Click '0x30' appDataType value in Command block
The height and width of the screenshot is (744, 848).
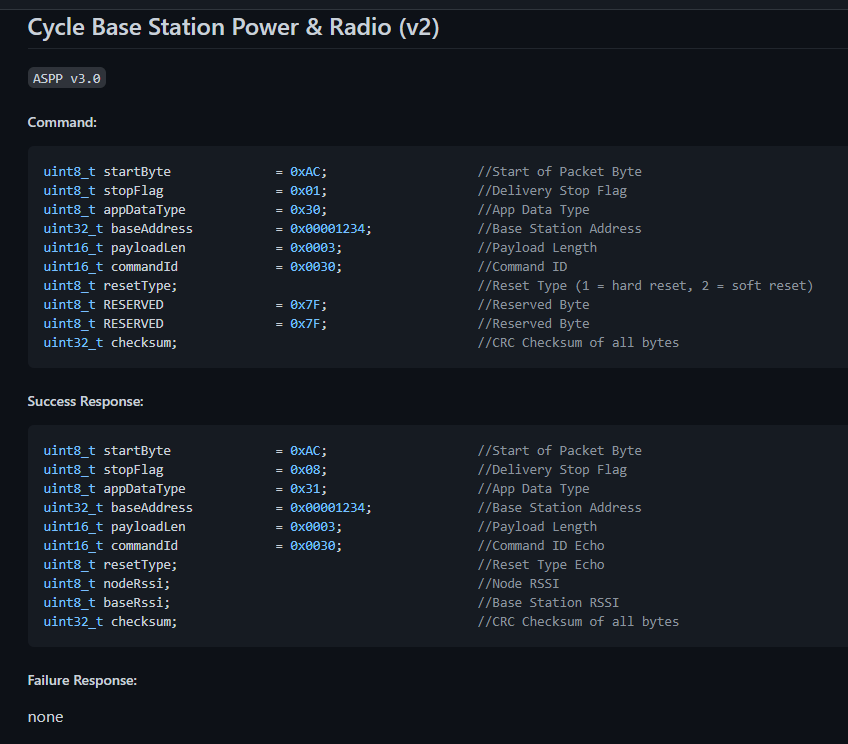[305, 210]
